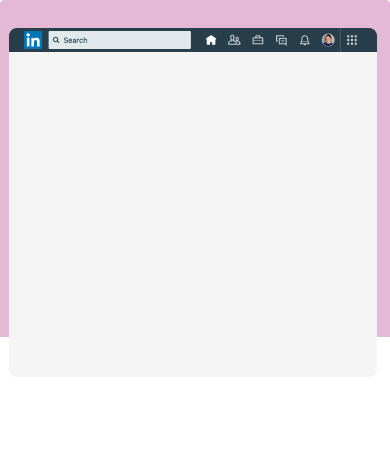Viewport: 390px width, 449px height.
Task: Open the apps grid icon
Action: (352, 40)
